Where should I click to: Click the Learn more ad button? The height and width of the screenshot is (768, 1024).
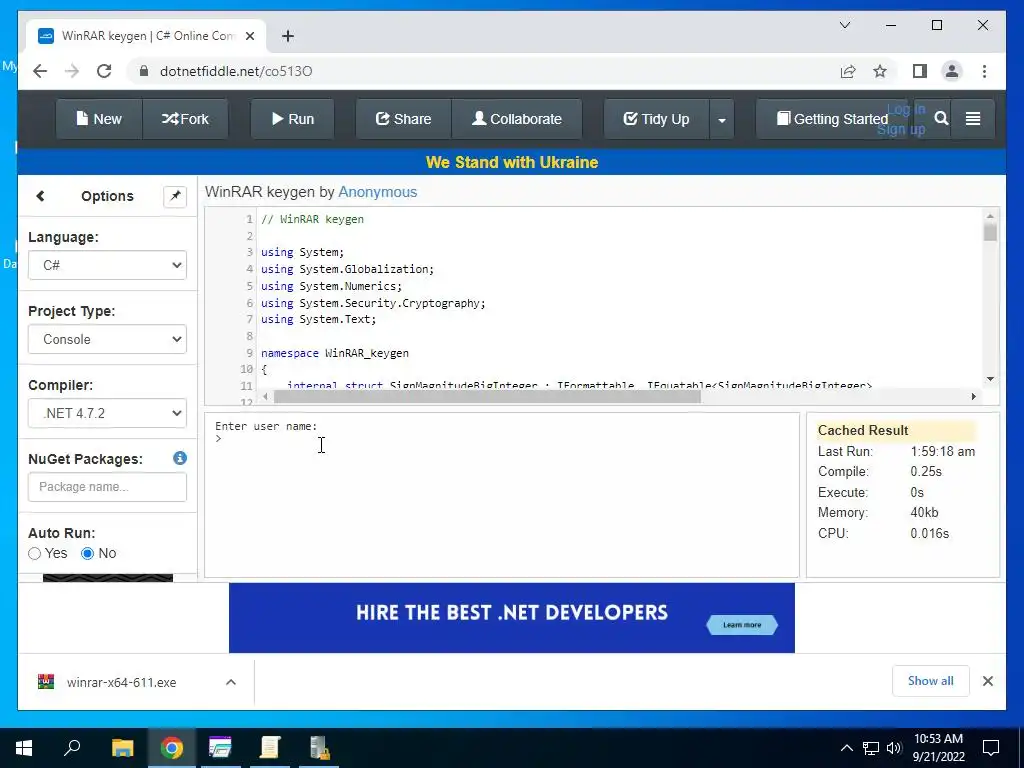pyautogui.click(x=742, y=625)
